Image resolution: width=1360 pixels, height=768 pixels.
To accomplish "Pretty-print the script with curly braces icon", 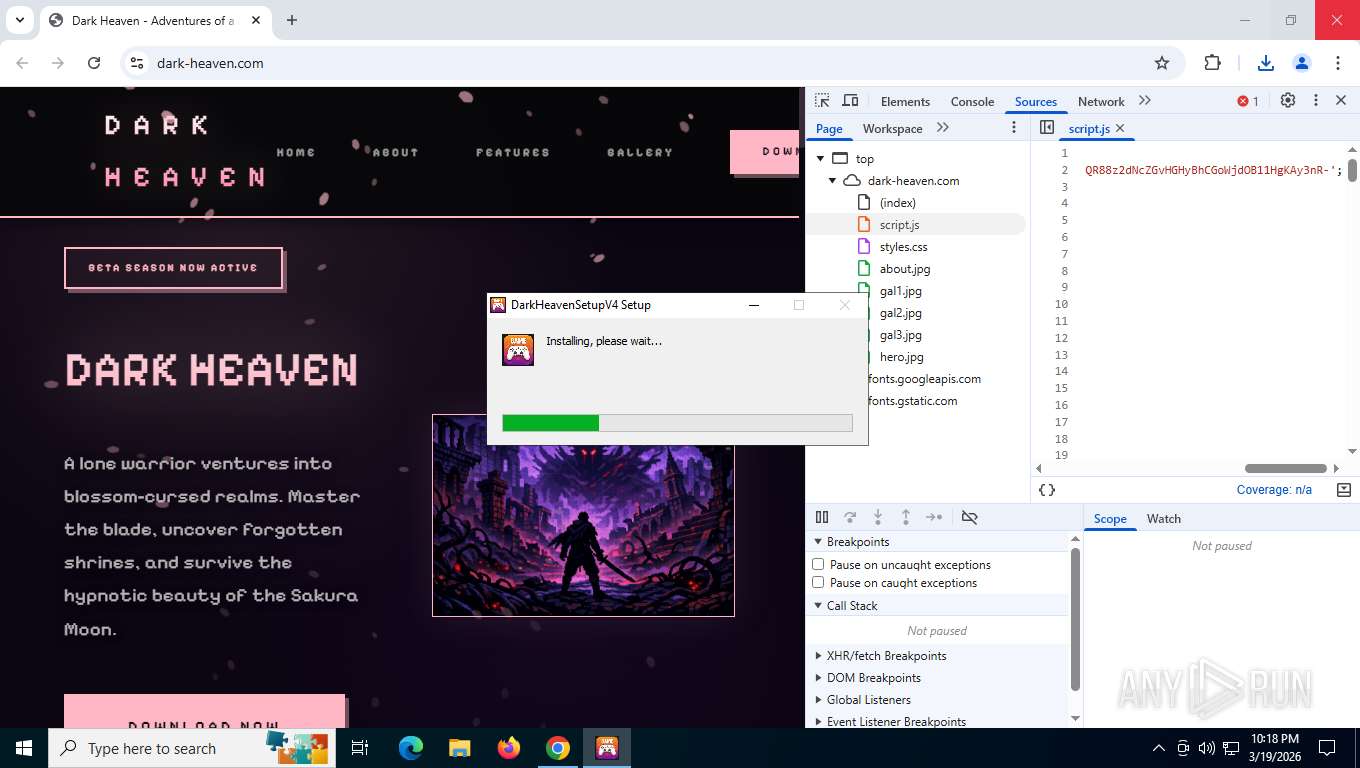I will 1047,490.
